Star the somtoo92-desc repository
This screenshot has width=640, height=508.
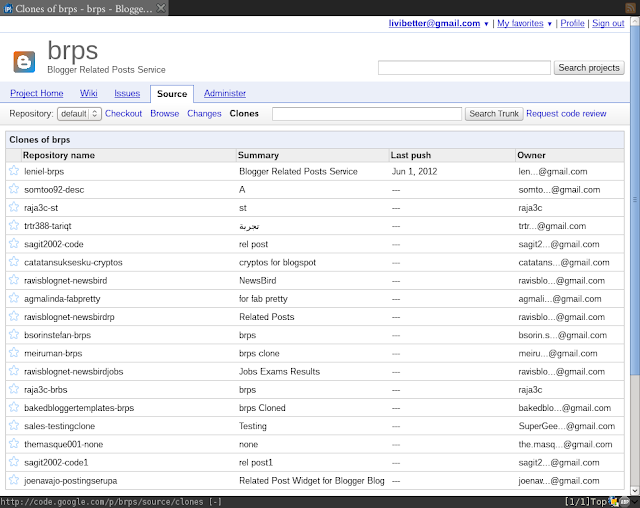pos(14,189)
